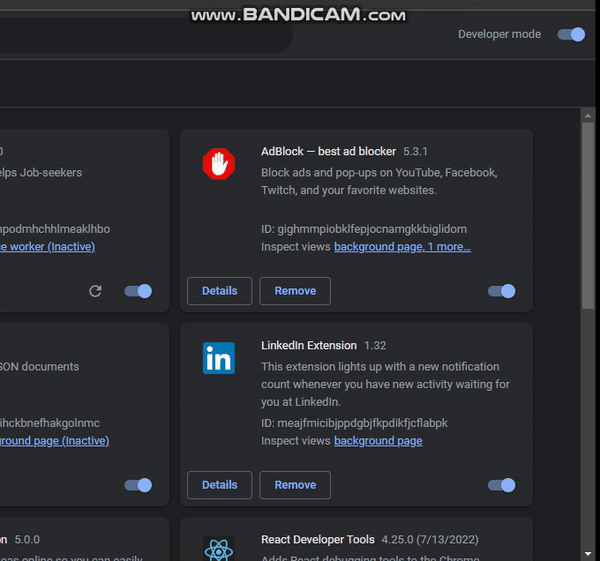
Task: Open AdBlock's background page inspect link
Action: click(x=379, y=246)
